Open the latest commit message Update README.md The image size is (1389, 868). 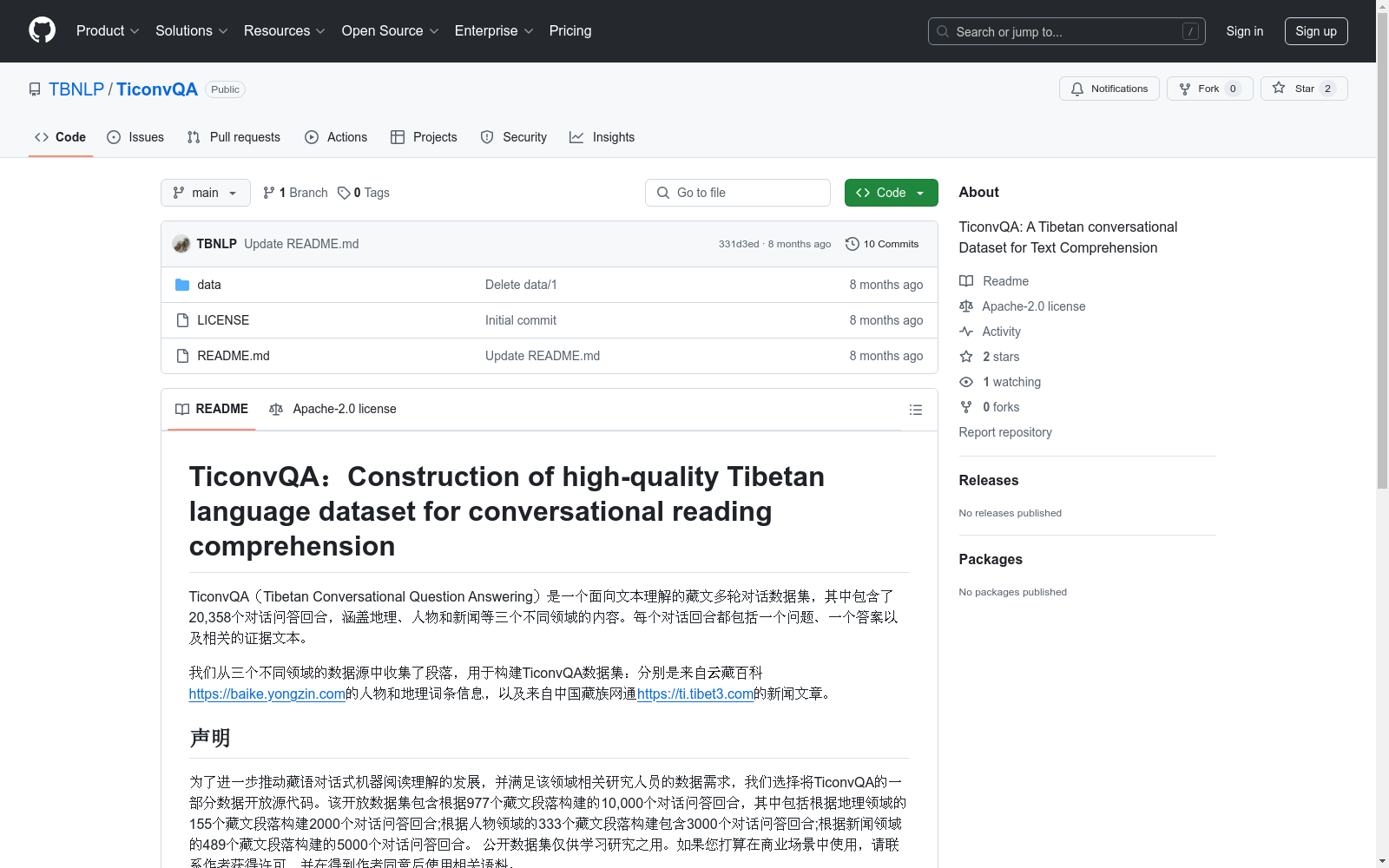click(301, 244)
